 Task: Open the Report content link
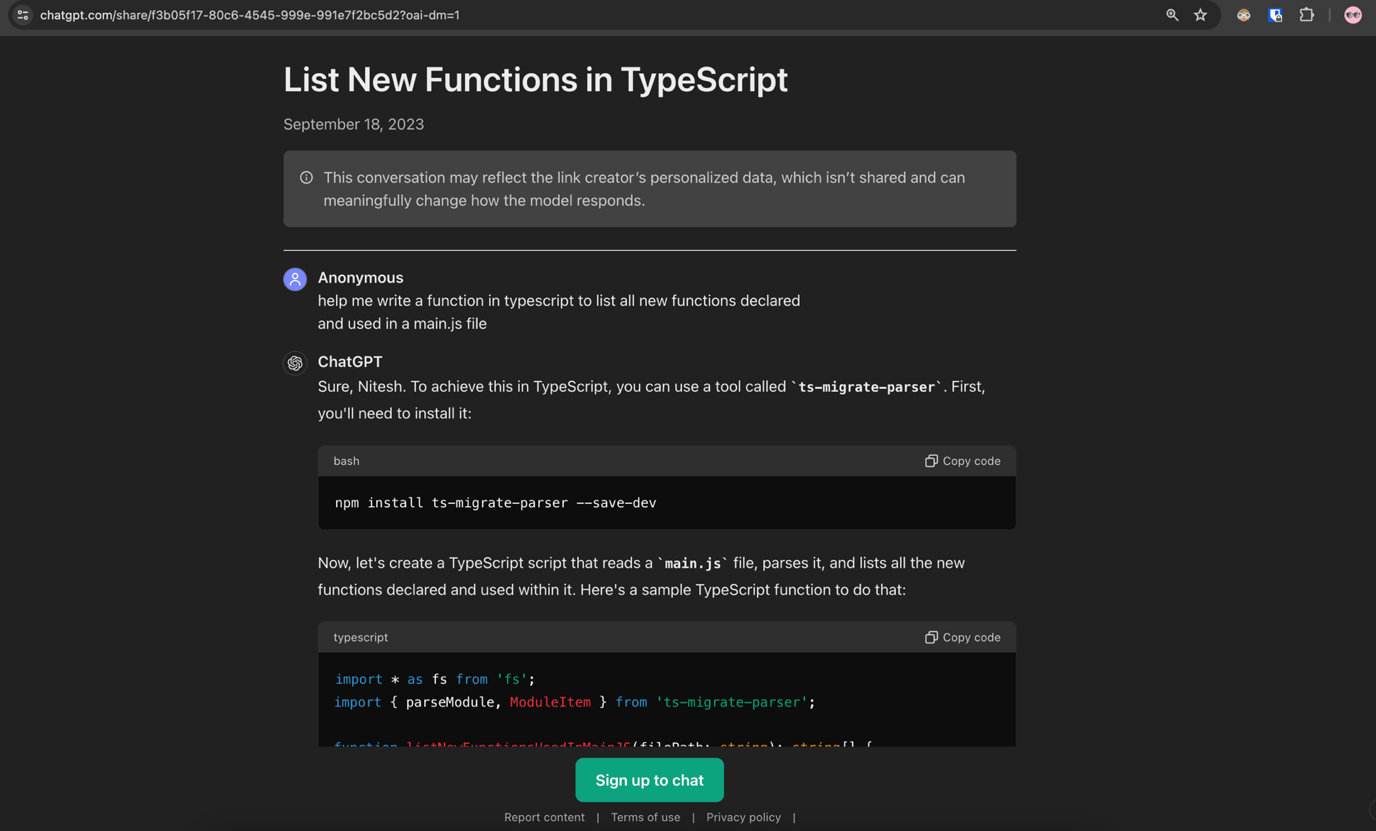pyautogui.click(x=544, y=817)
